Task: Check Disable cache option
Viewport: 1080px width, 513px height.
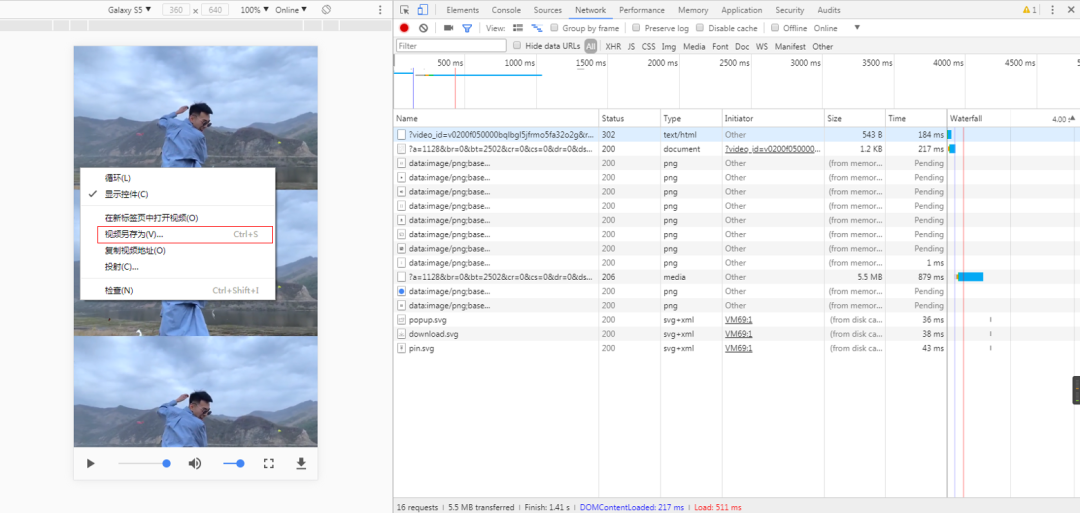Action: click(x=700, y=28)
